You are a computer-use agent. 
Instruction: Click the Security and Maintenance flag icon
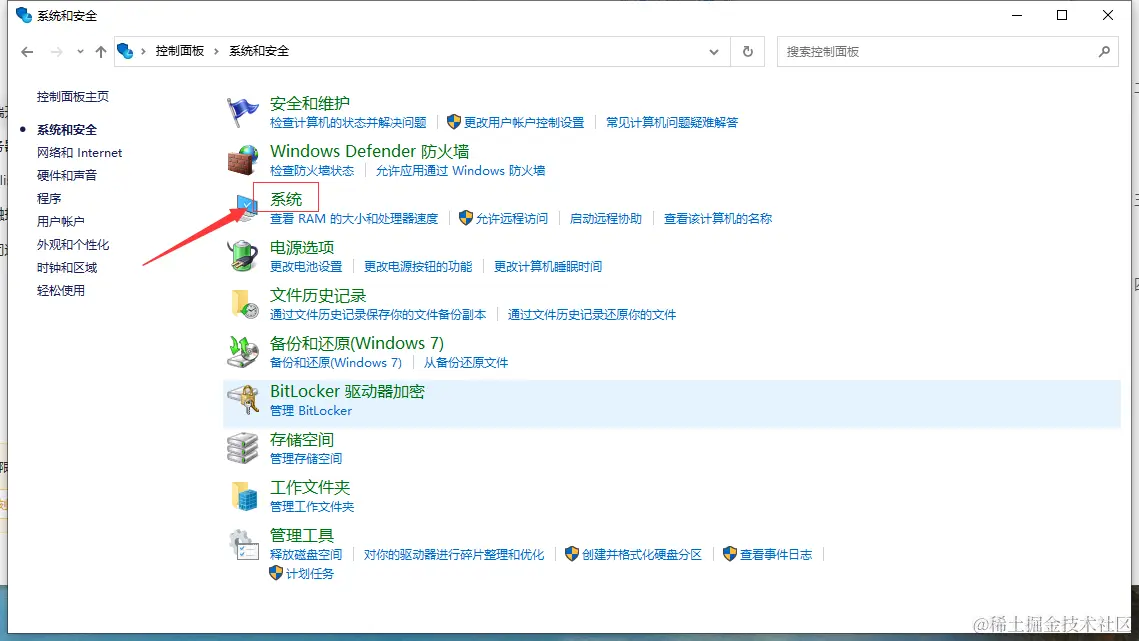pos(243,112)
